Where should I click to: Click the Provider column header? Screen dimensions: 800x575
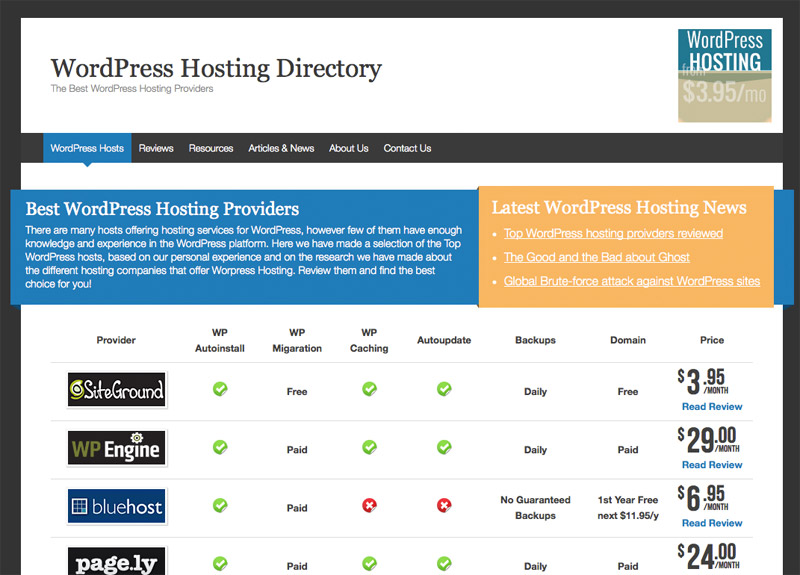pos(116,340)
